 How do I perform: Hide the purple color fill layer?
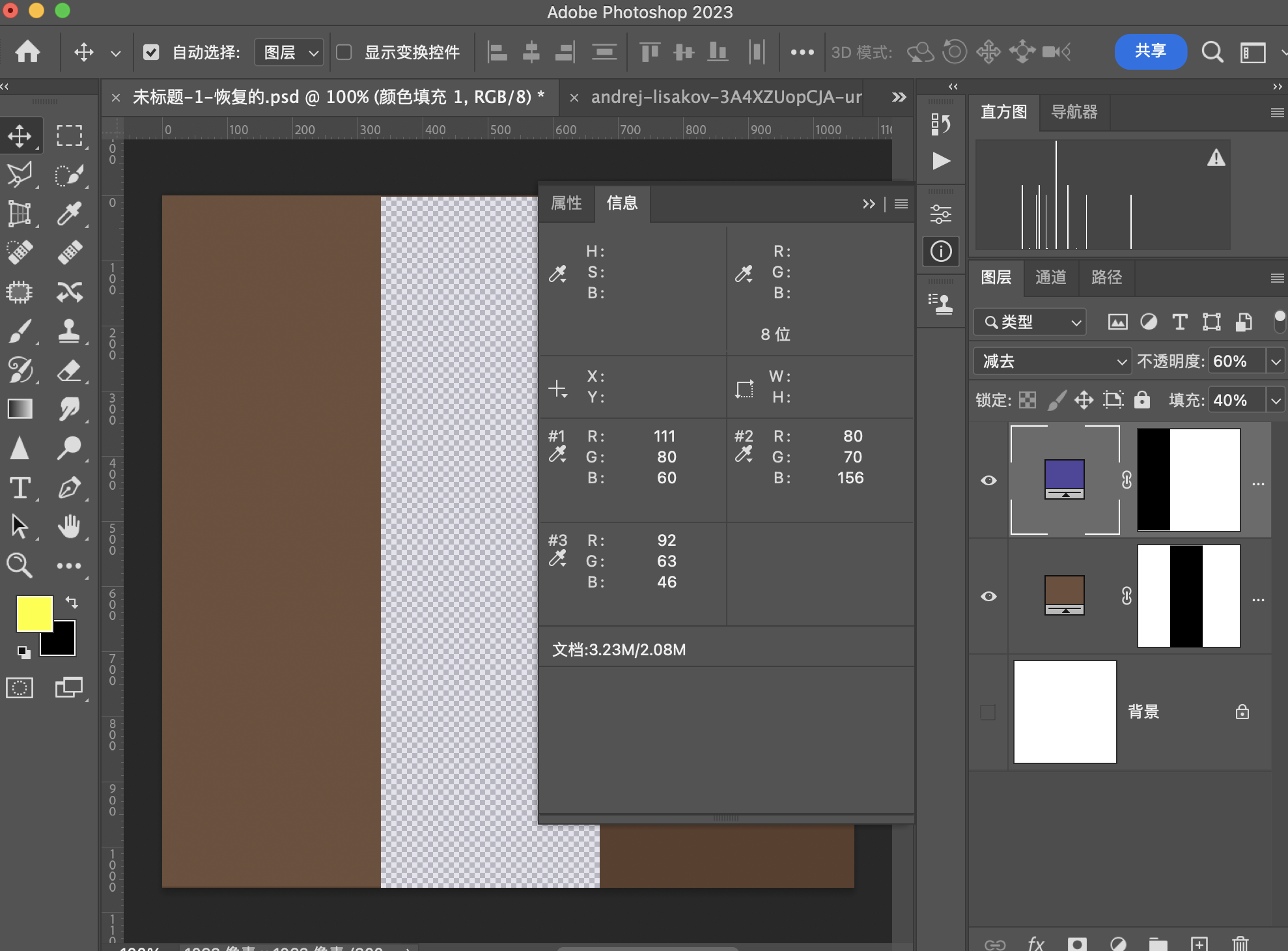988,481
